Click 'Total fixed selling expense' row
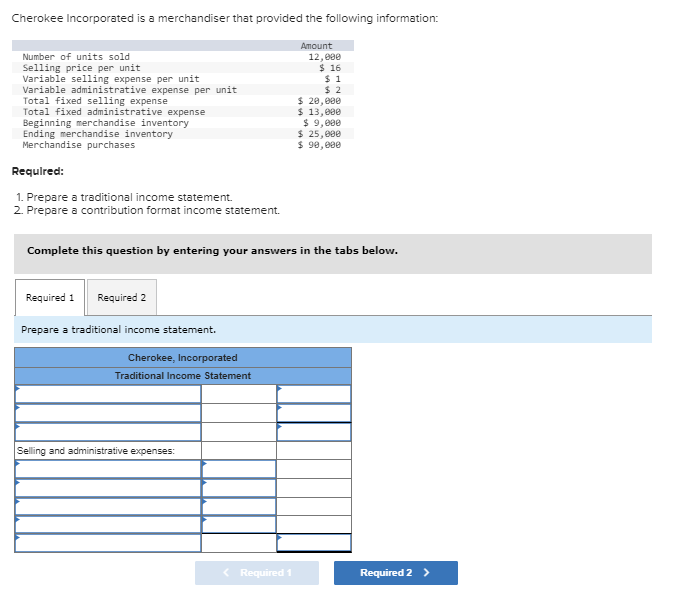Screen dimensions: 685x612 tap(183, 101)
